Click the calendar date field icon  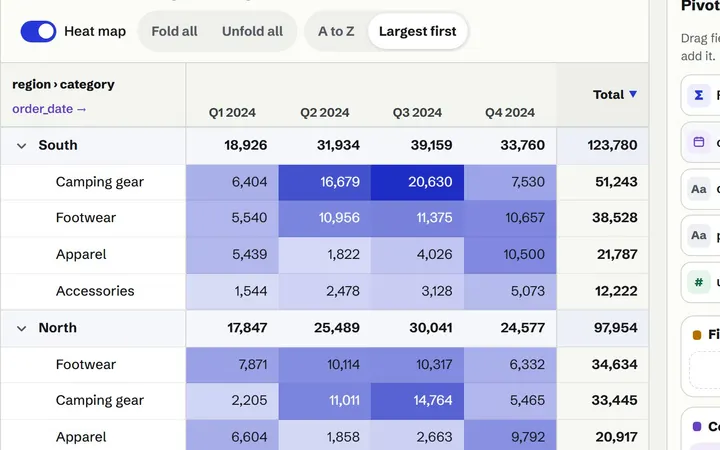click(x=698, y=142)
